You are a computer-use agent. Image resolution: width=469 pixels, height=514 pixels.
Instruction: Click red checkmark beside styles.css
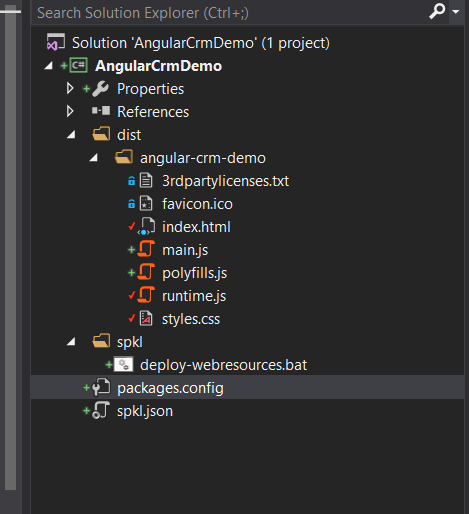tap(132, 318)
